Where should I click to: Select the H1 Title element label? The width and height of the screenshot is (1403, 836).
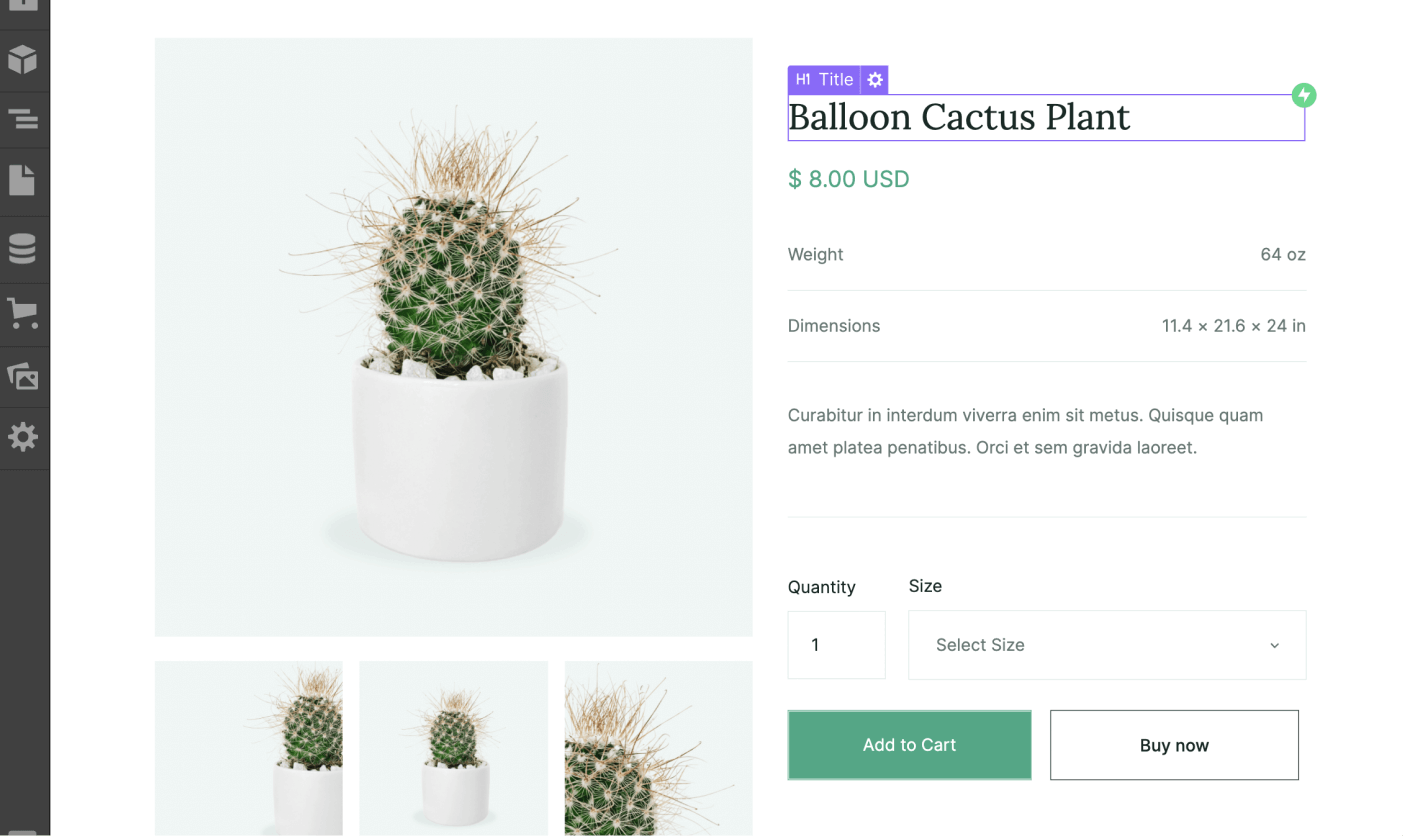point(823,79)
